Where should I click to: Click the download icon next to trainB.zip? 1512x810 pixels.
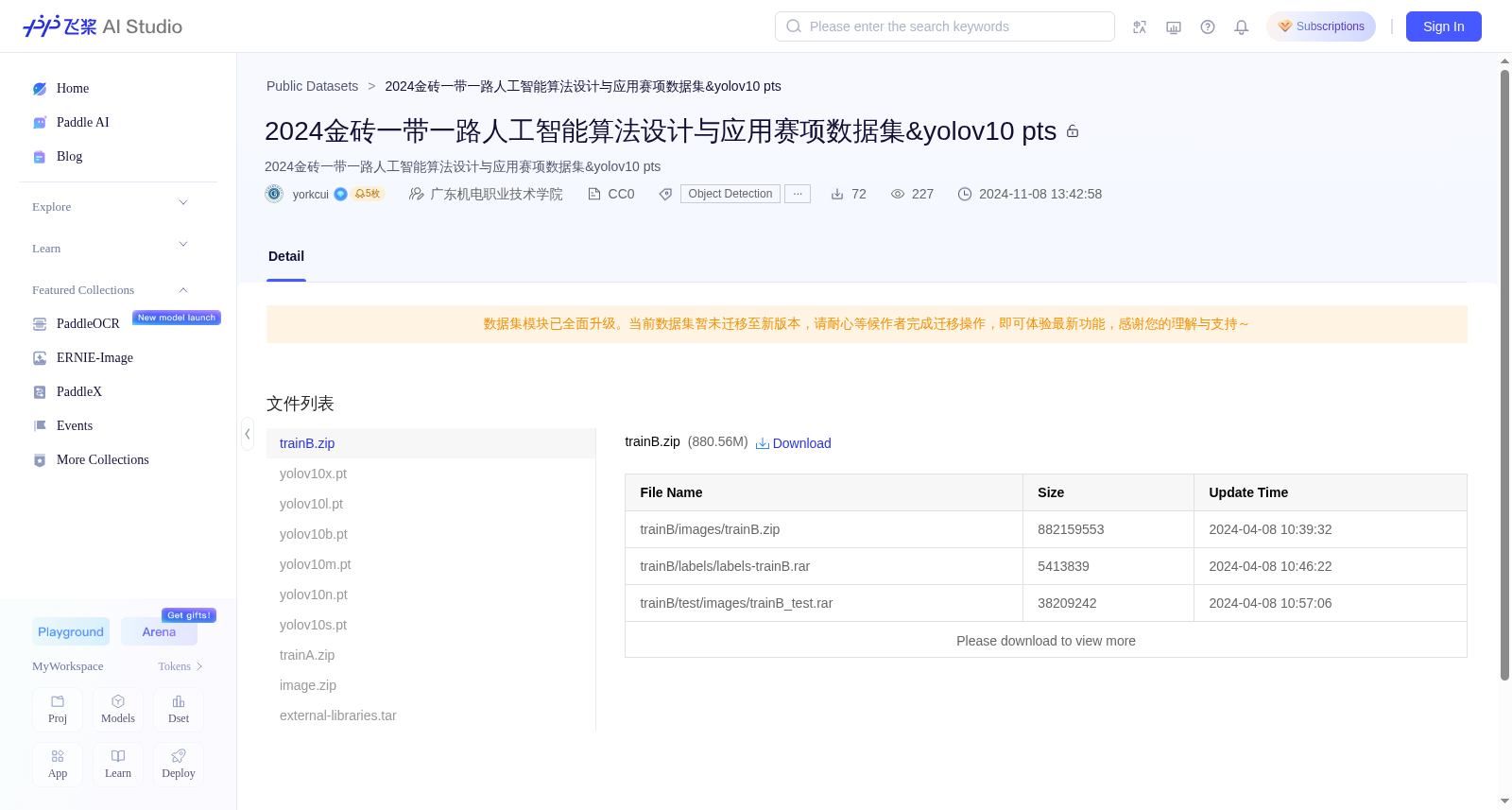pos(763,443)
